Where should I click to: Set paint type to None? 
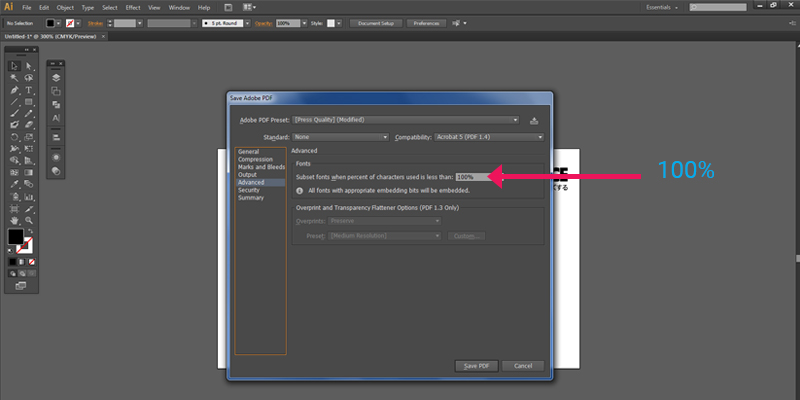click(x=31, y=262)
